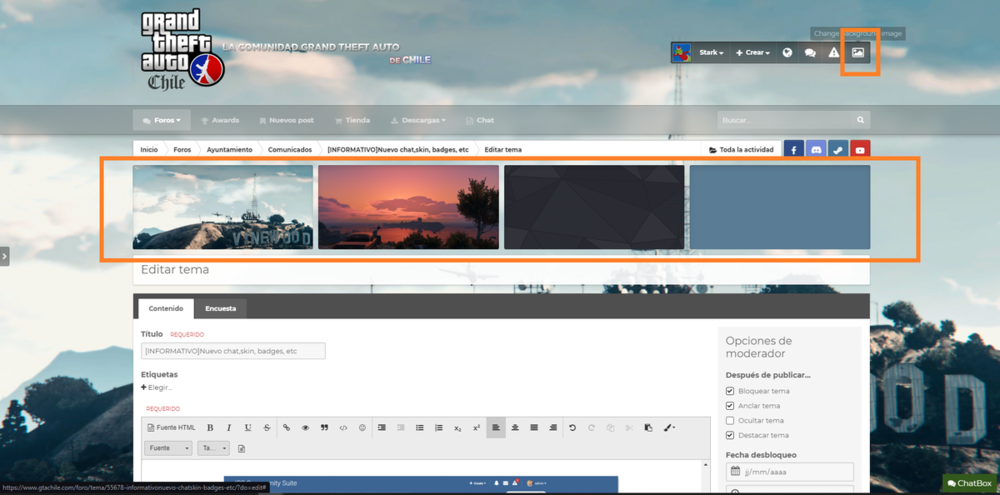Click the warning triangle reports icon
1000x495 pixels.
[834, 52]
